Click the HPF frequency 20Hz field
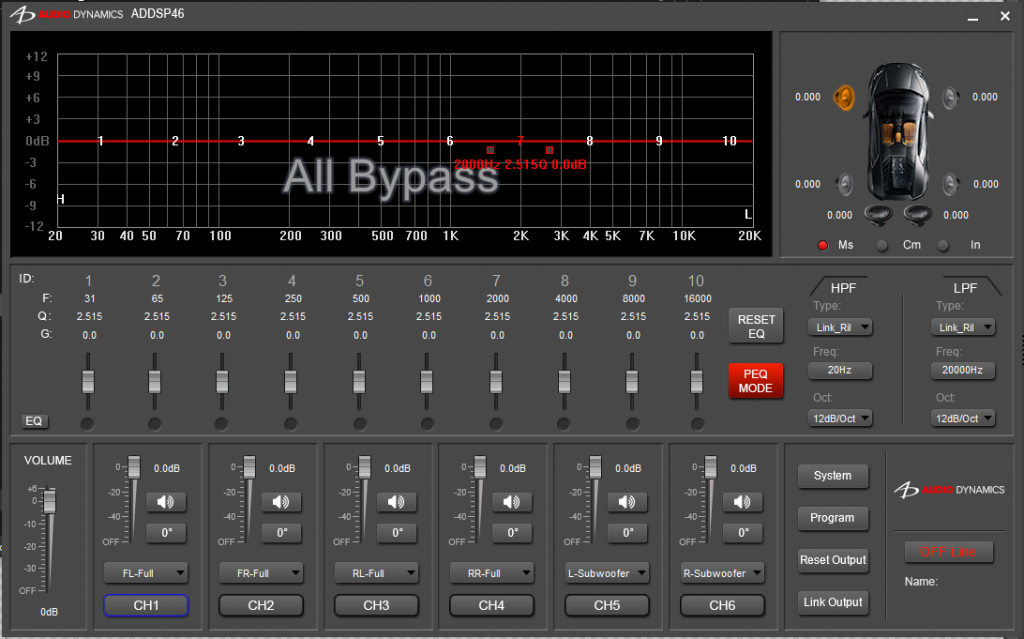 [840, 371]
